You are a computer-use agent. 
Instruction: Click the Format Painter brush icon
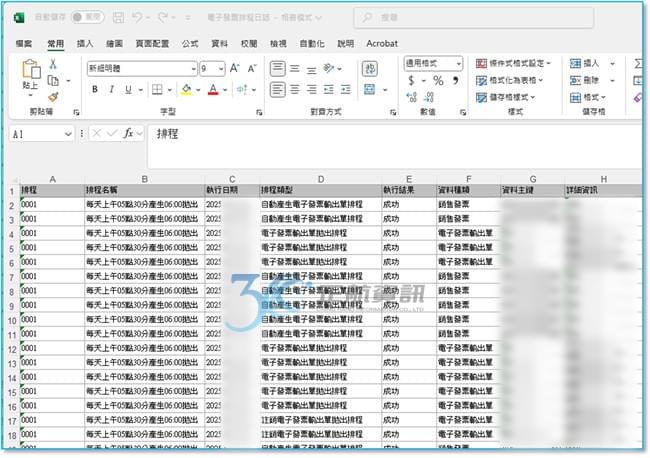pos(53,97)
